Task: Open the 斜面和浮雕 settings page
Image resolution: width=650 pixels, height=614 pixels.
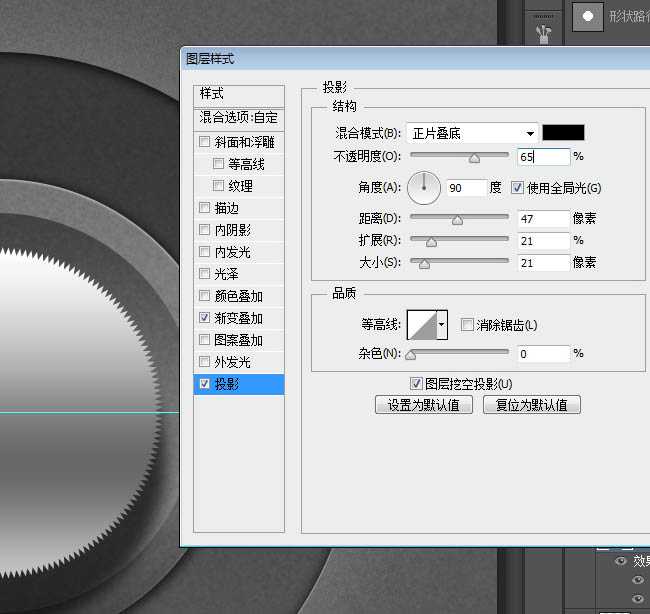Action: coord(245,142)
